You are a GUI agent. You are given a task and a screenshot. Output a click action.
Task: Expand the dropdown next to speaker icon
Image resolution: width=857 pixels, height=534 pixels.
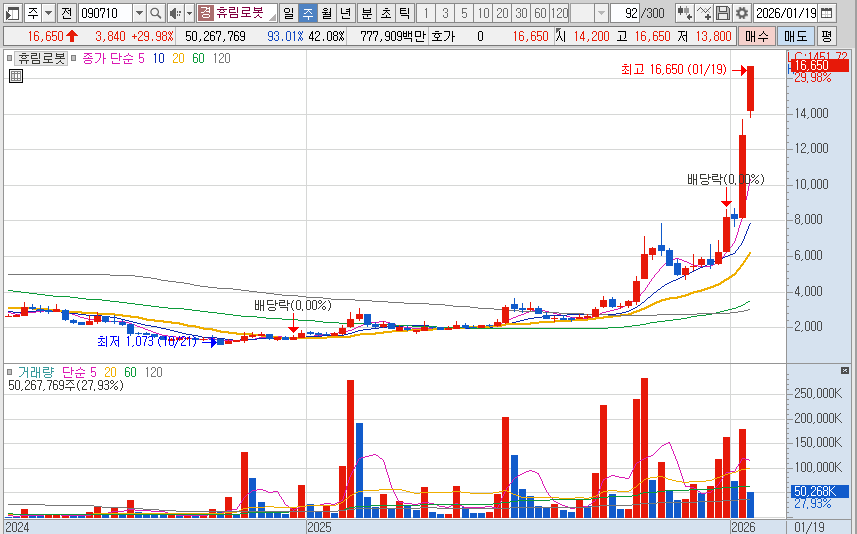[190, 13]
